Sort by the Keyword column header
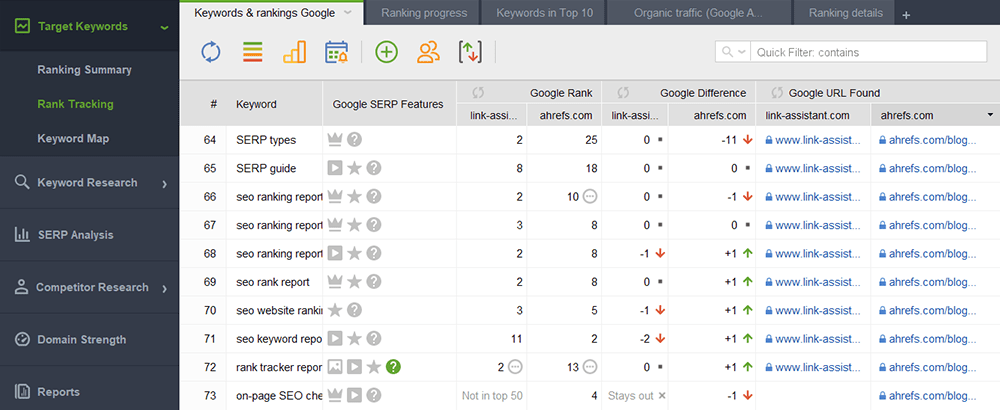The image size is (1000, 410). [x=275, y=104]
